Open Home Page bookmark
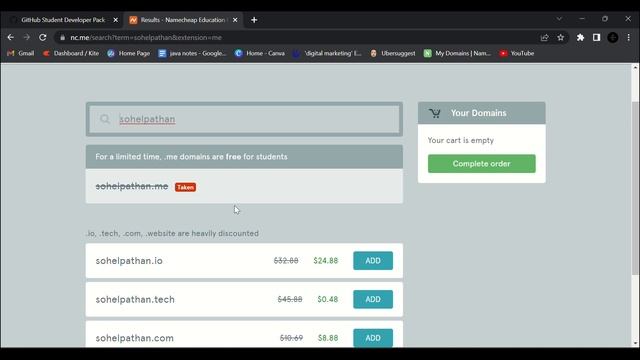The width and height of the screenshot is (640, 360). click(x=129, y=53)
